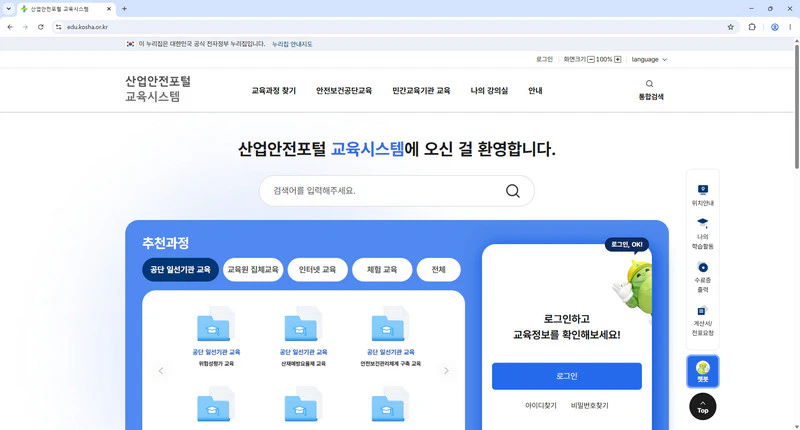Open the browser profile icon

pos(774,27)
